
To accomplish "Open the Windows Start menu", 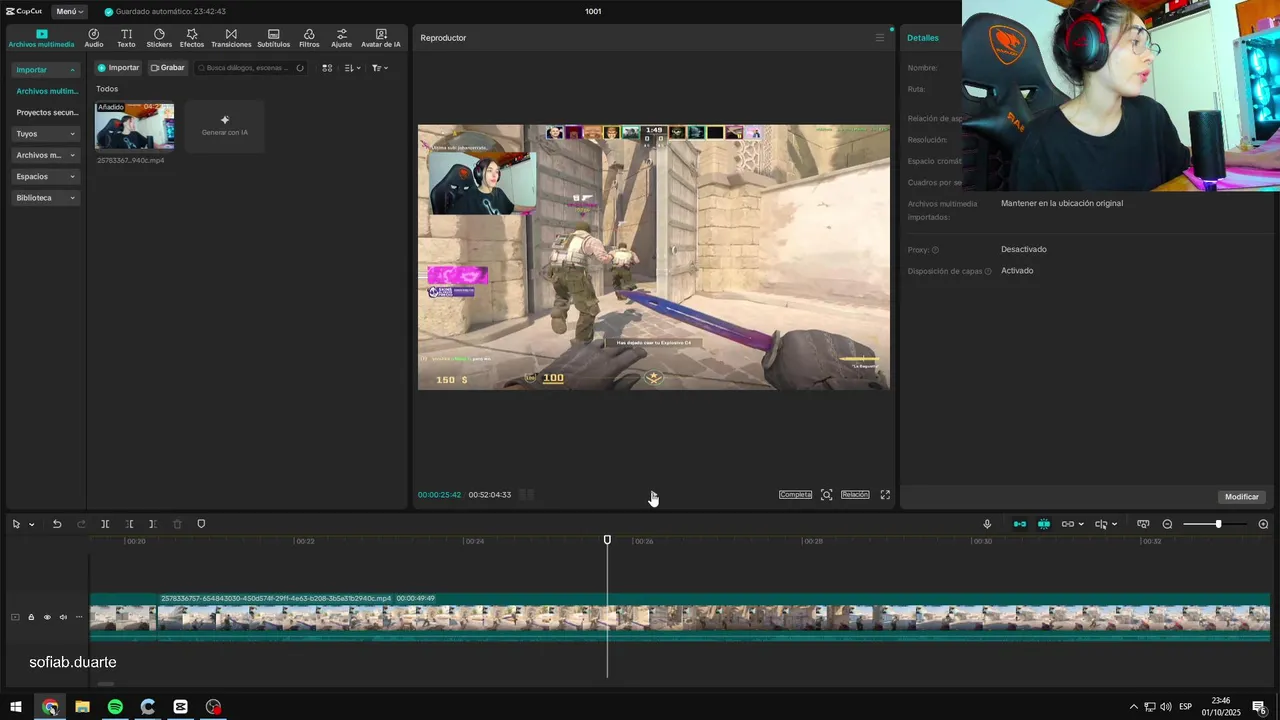I will coord(16,707).
